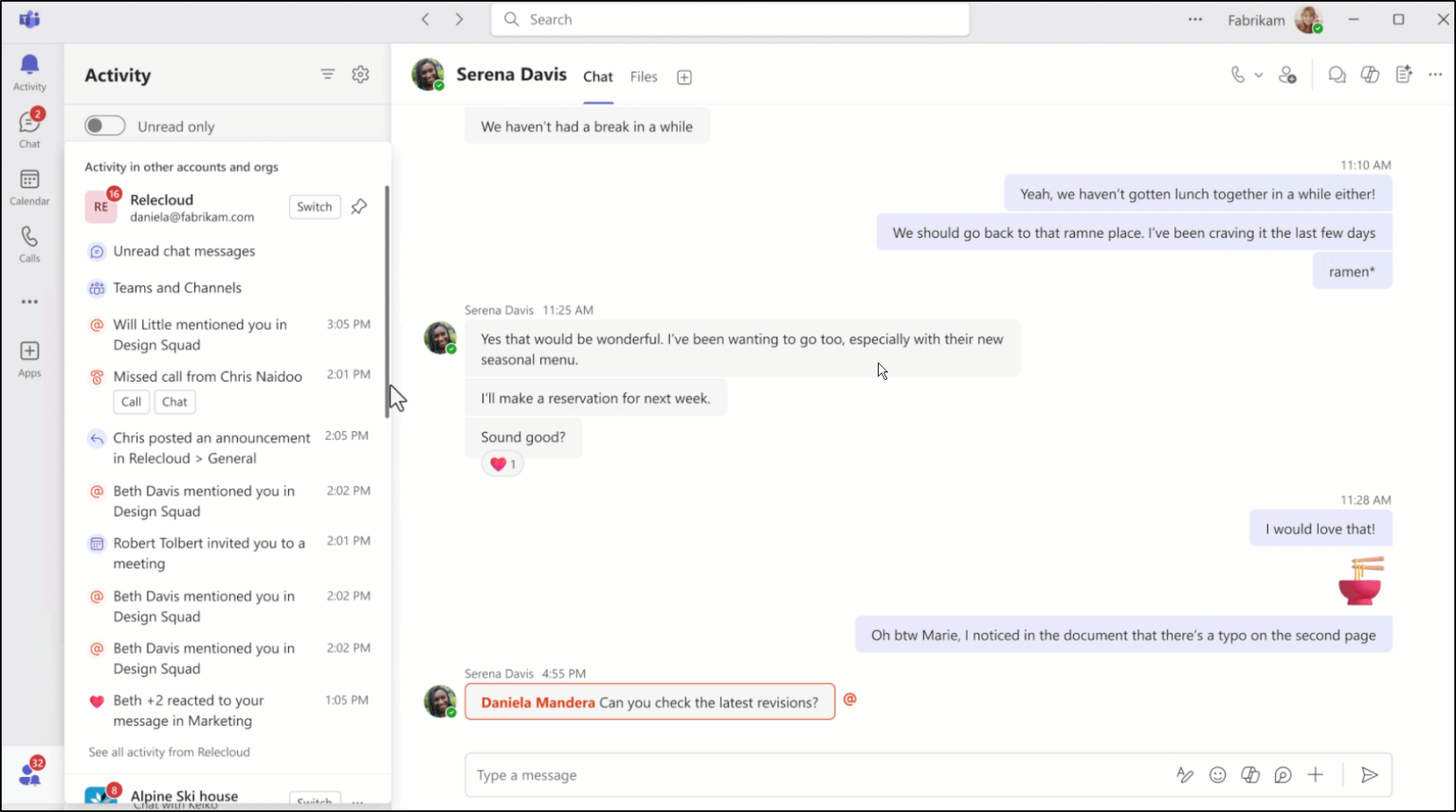Open more options in the chat header
Viewport: 1456px width, 812px height.
[1436, 74]
